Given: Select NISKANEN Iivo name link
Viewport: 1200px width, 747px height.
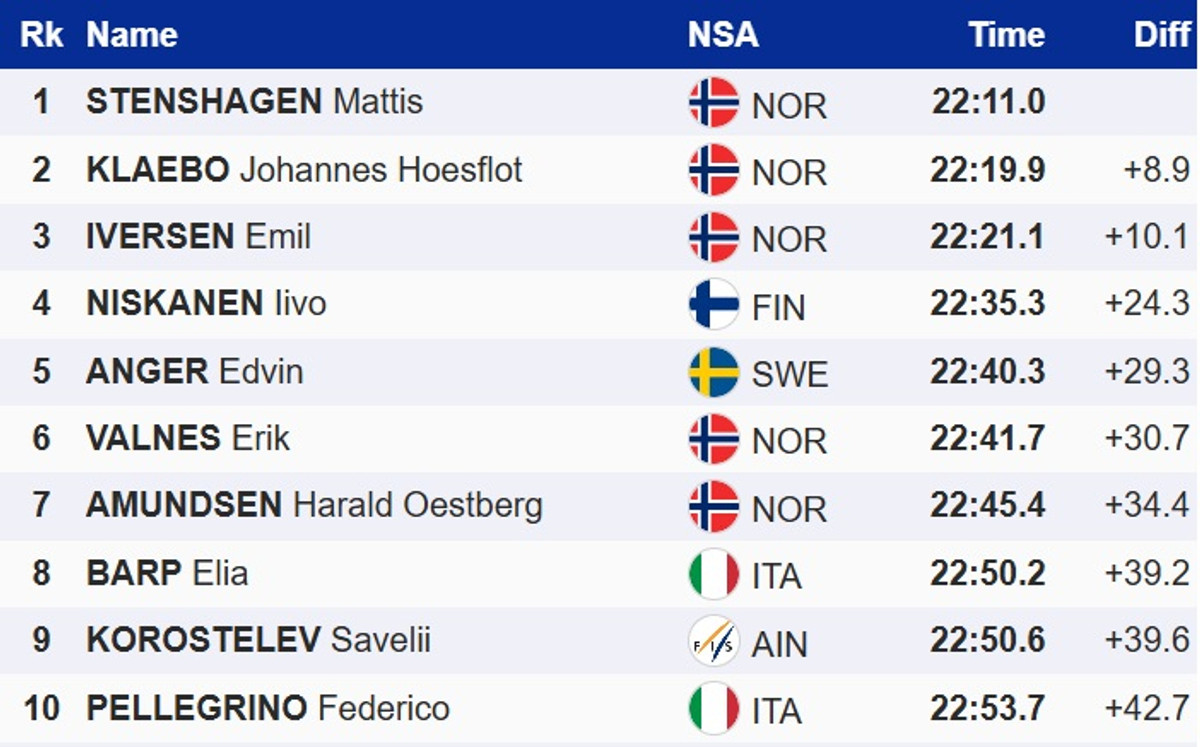Looking at the screenshot, I should [x=206, y=304].
